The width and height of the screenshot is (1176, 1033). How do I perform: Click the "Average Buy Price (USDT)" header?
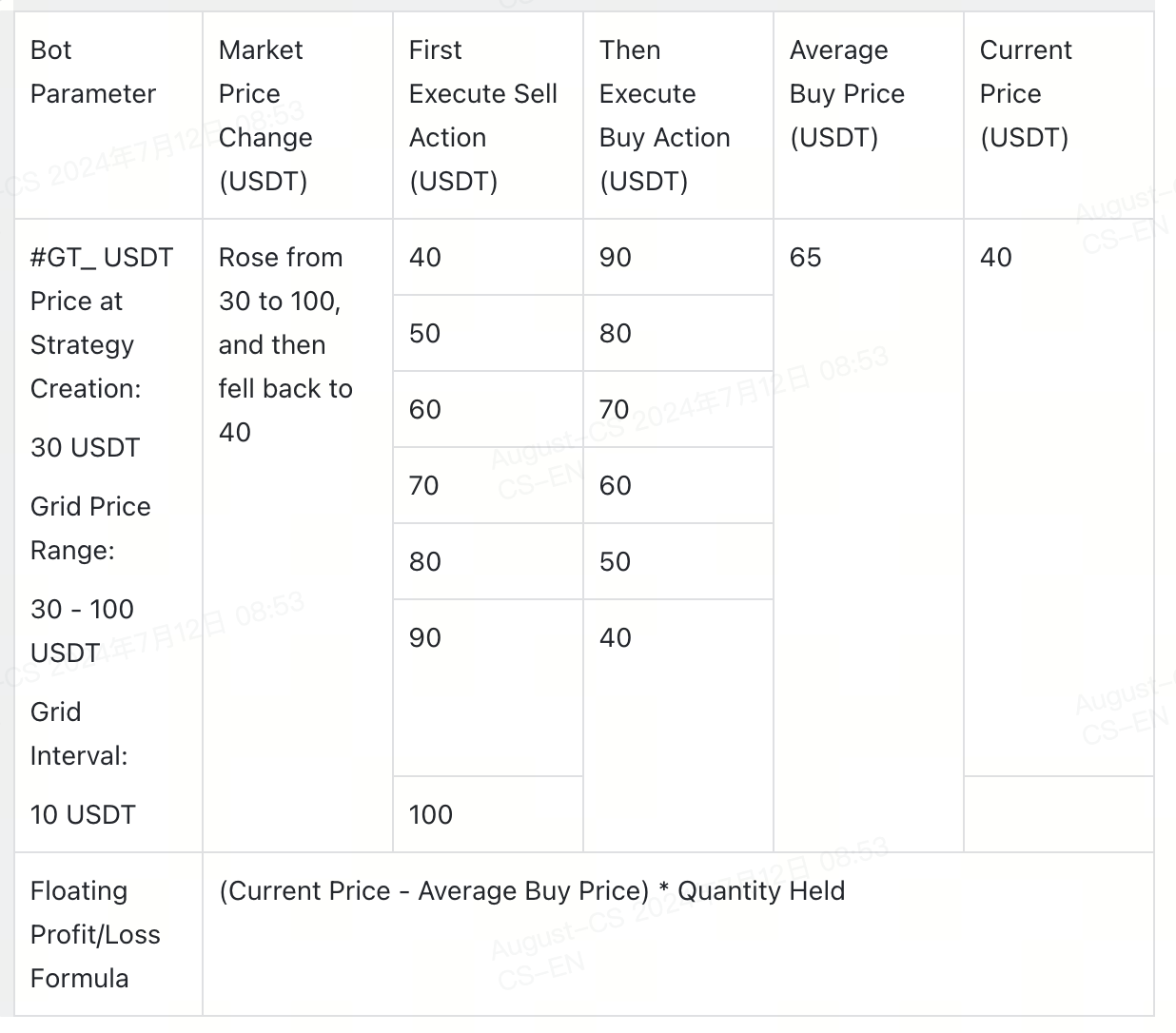tap(847, 93)
